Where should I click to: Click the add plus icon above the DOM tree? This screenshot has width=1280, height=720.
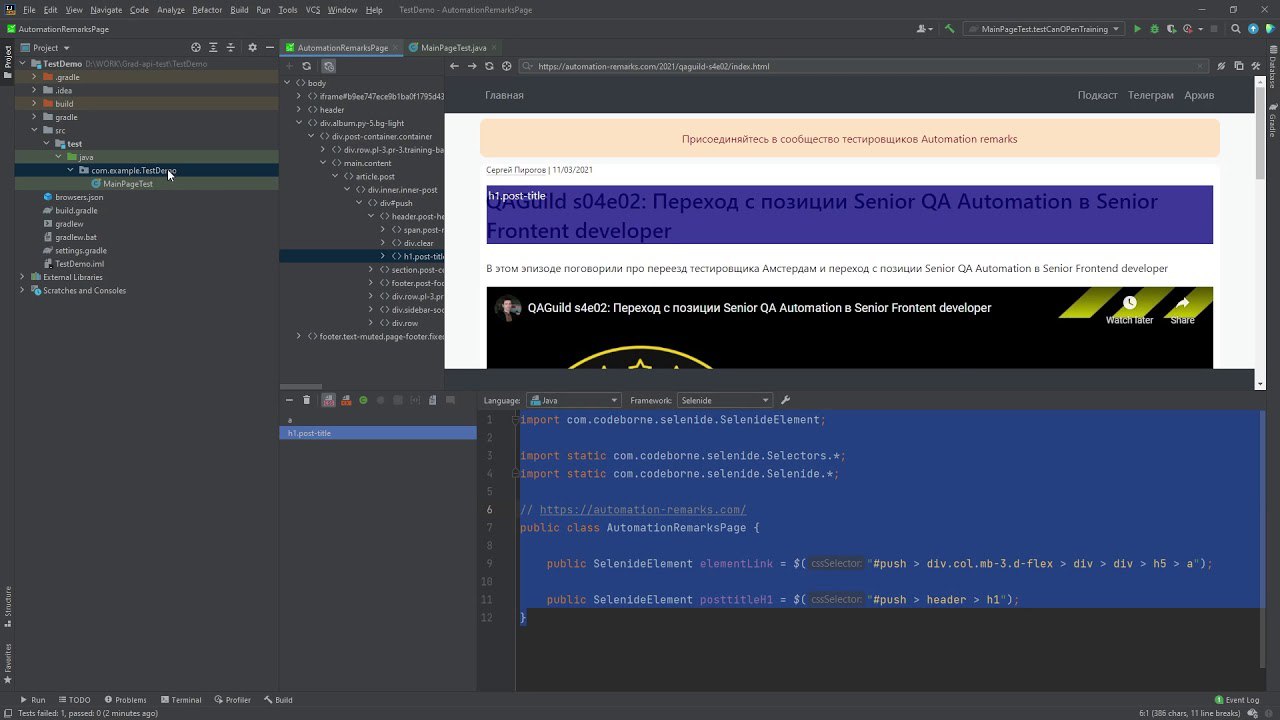(289, 66)
